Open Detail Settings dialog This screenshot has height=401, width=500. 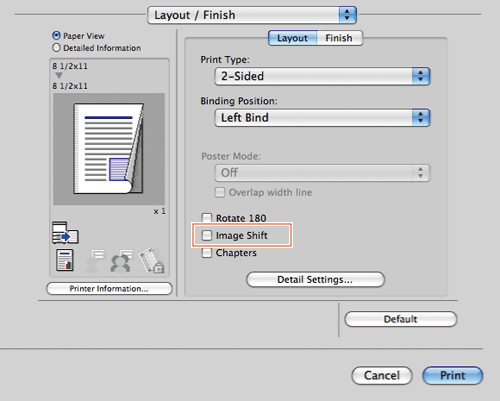click(315, 279)
